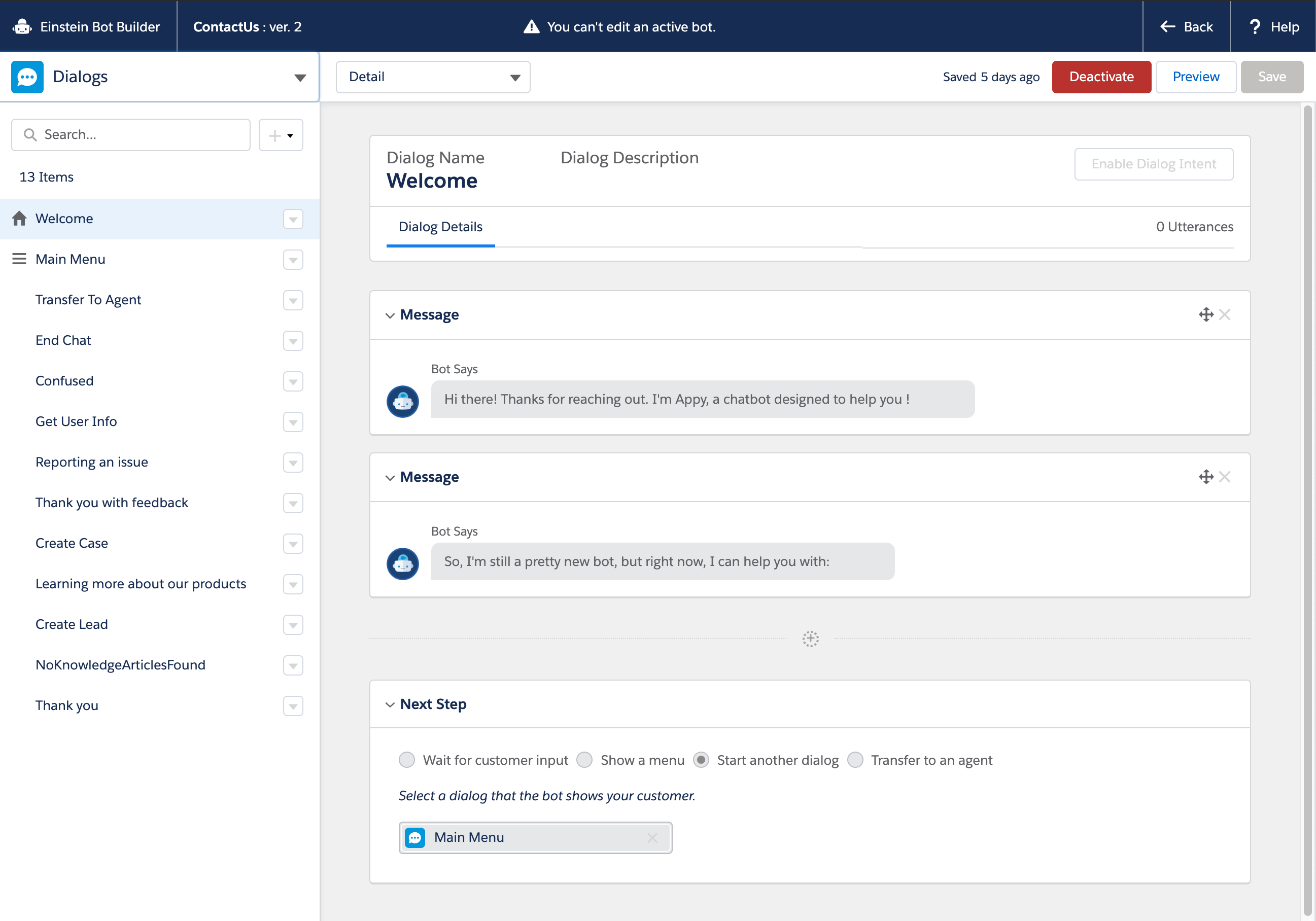This screenshot has height=921, width=1316.
Task: Click the dialog Search input field
Action: [x=131, y=135]
